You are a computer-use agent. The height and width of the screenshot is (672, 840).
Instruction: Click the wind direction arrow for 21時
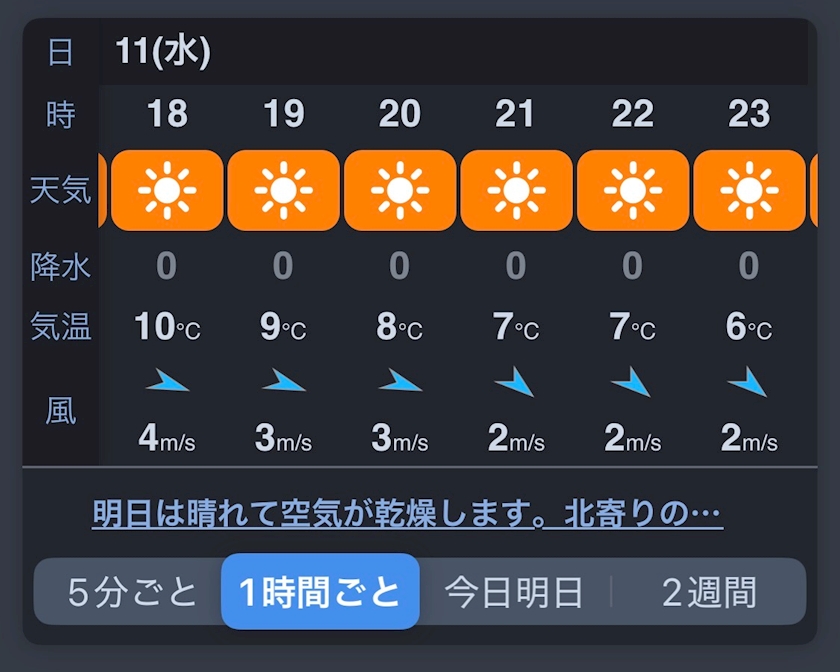tap(515, 381)
